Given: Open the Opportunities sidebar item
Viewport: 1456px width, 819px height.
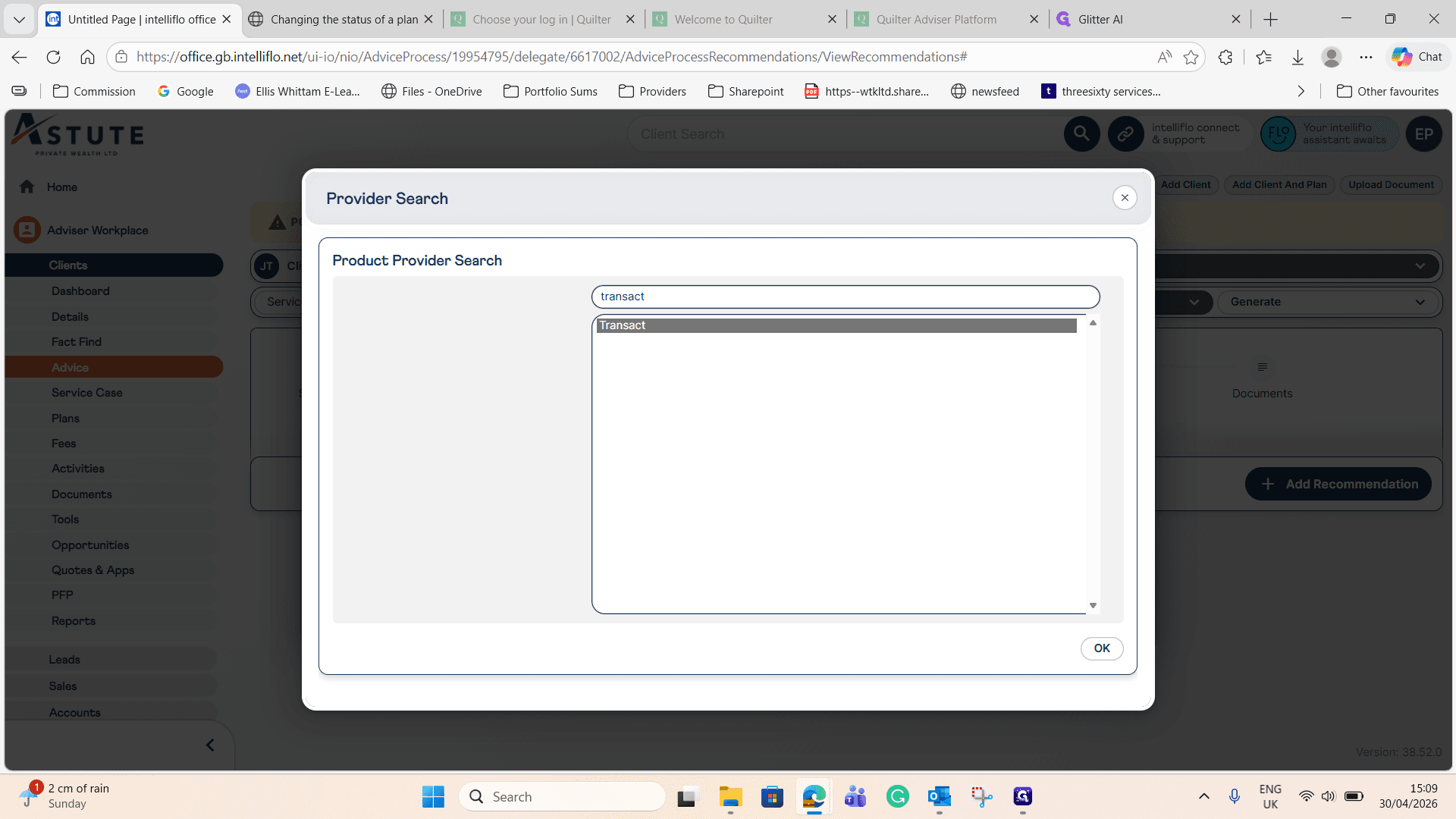Looking at the screenshot, I should [90, 545].
